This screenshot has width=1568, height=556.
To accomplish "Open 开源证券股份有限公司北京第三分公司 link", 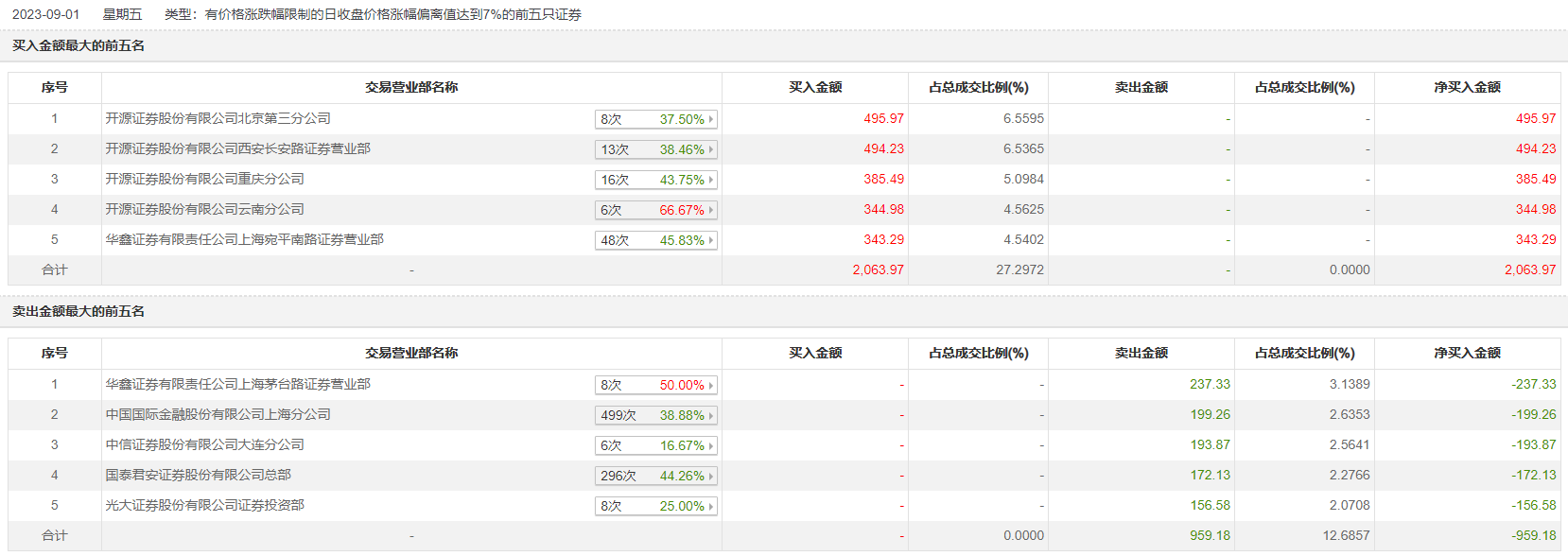I will point(218,118).
